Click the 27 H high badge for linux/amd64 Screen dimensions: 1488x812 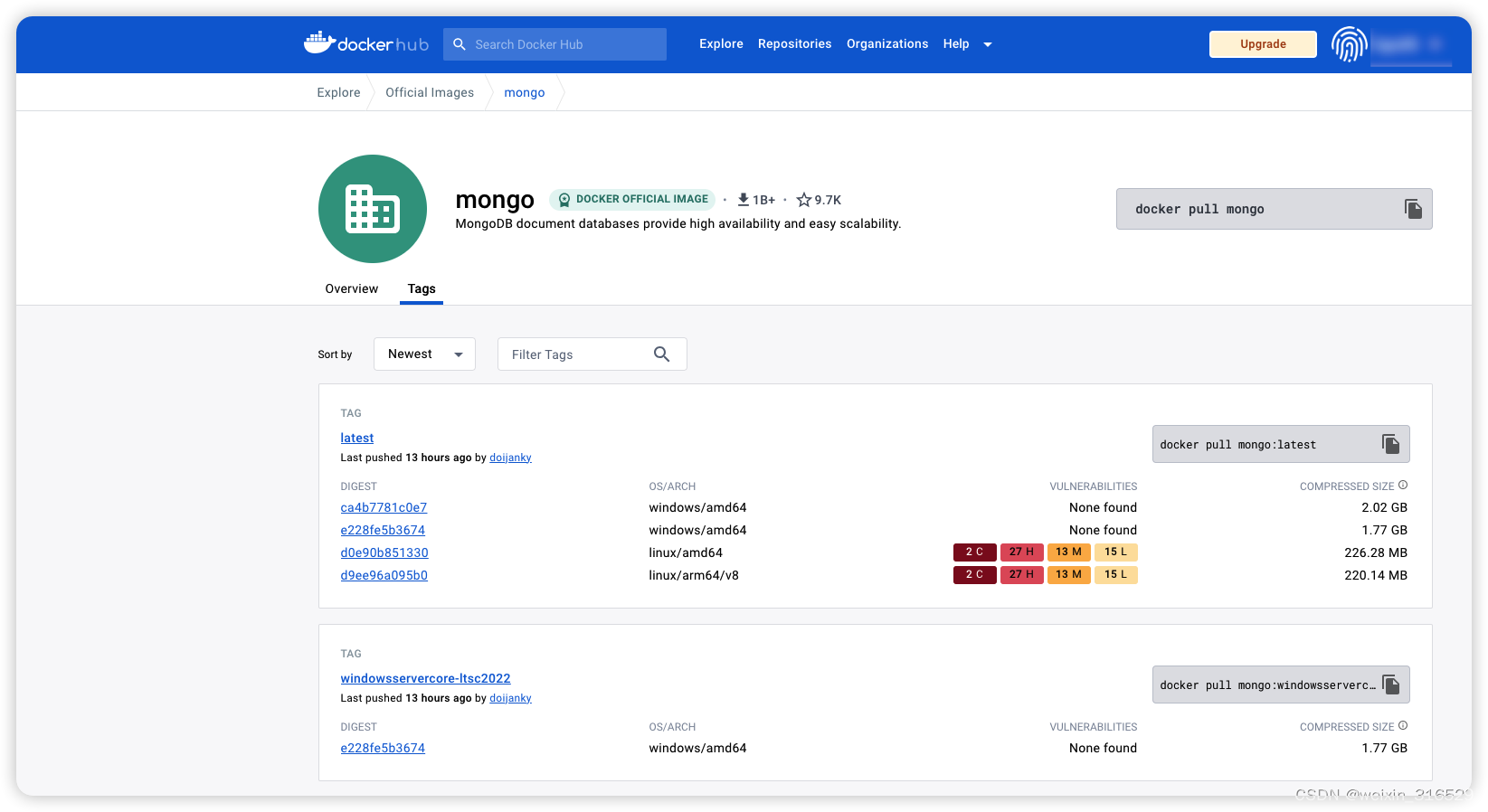click(x=1021, y=552)
